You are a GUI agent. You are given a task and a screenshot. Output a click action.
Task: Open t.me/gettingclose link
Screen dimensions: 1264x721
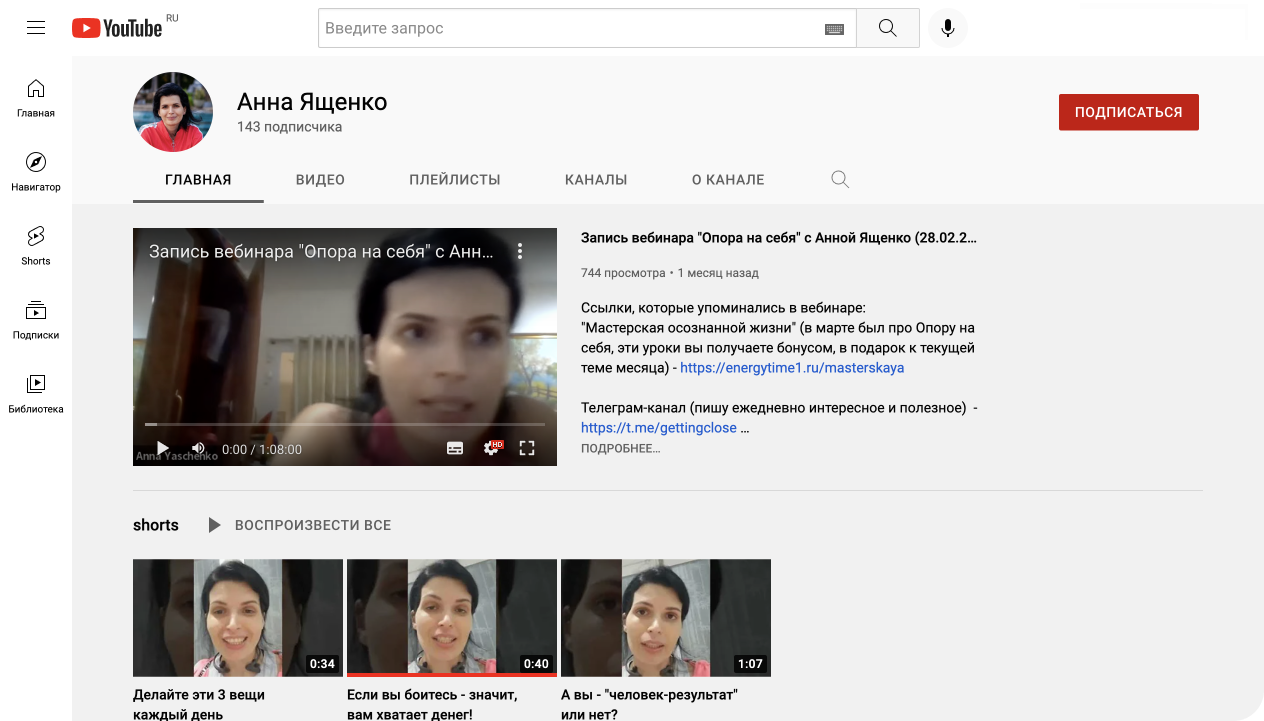pos(659,428)
